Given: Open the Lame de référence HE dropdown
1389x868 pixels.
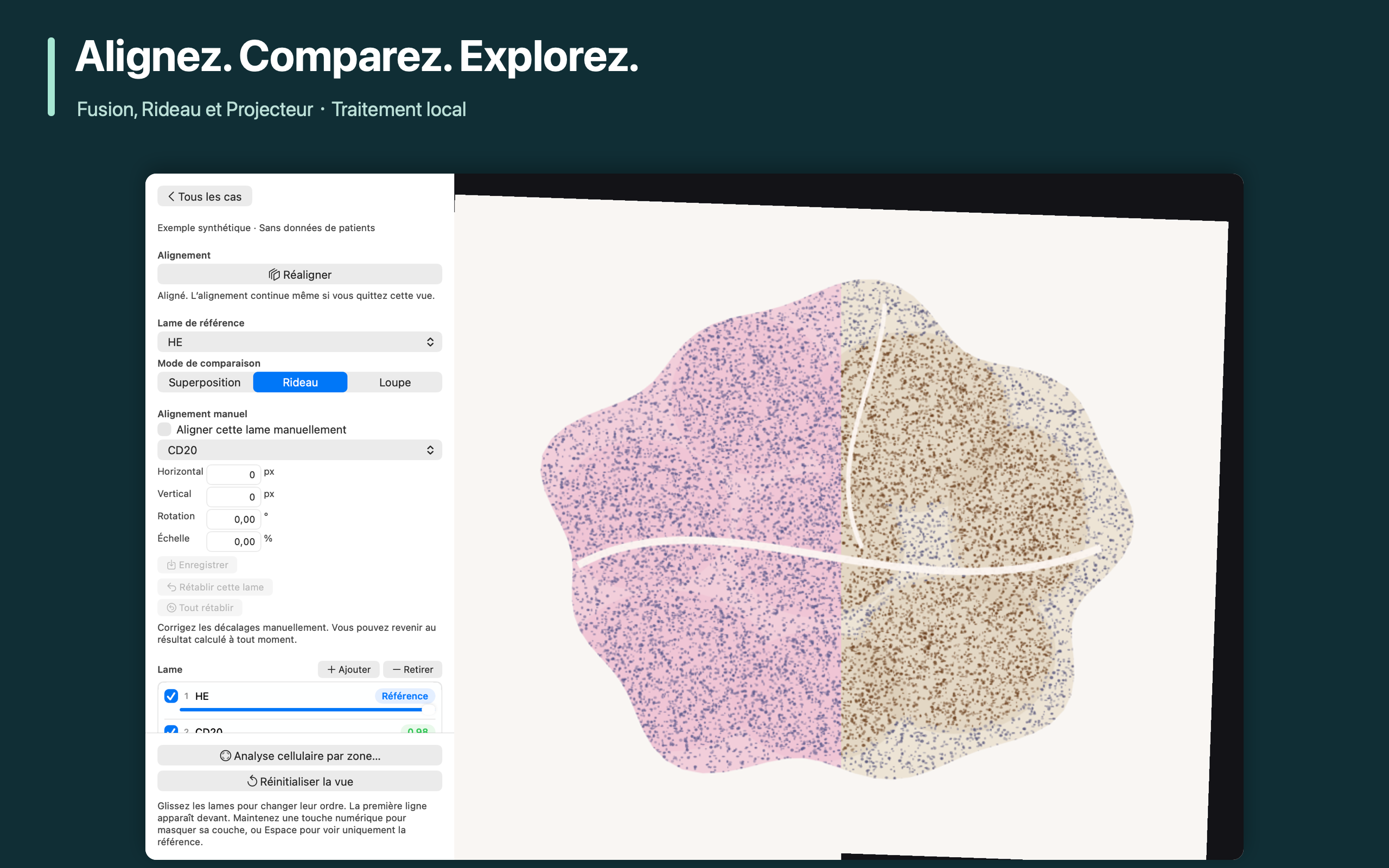Looking at the screenshot, I should (300, 342).
